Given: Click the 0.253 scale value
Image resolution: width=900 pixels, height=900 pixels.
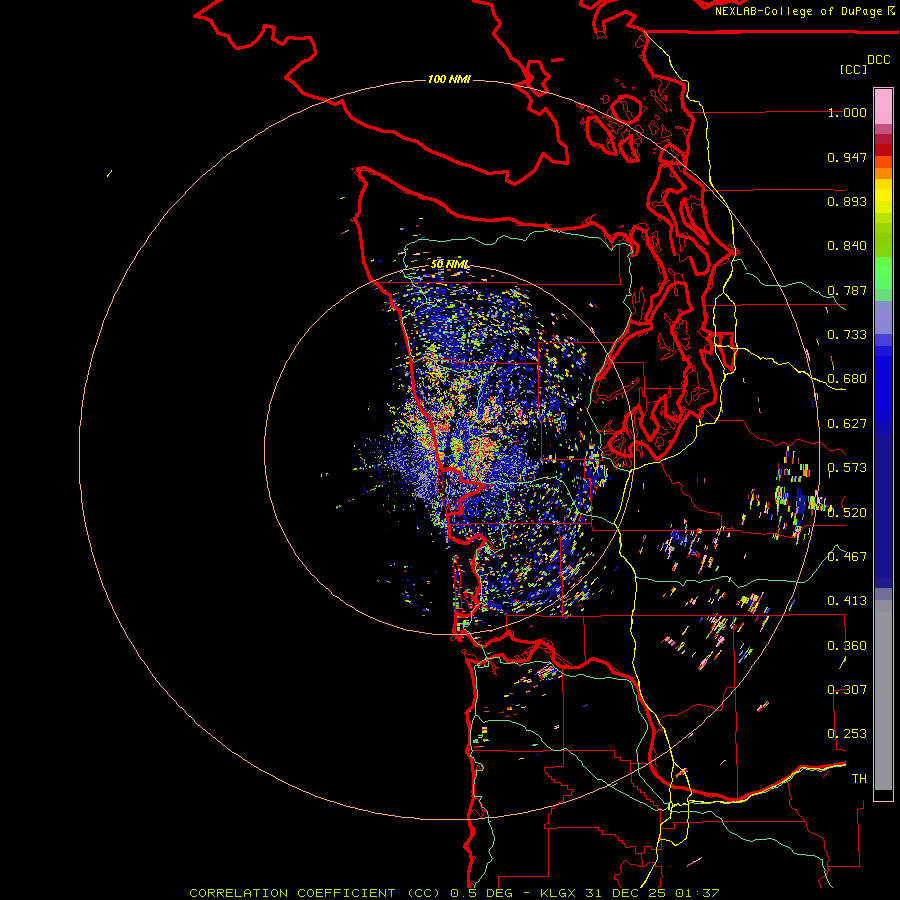Looking at the screenshot, I should click(x=847, y=734).
